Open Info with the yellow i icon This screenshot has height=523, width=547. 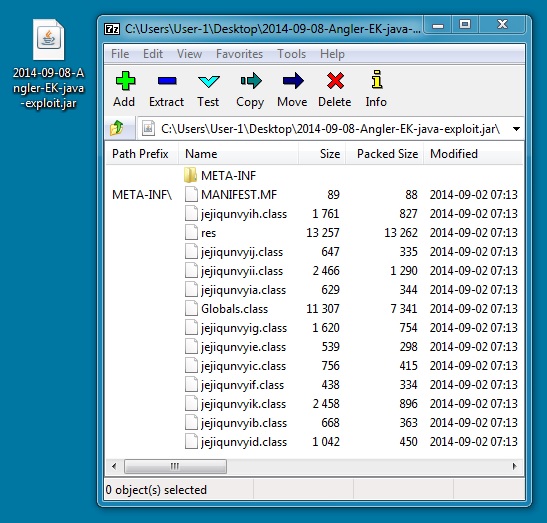[x=376, y=79]
